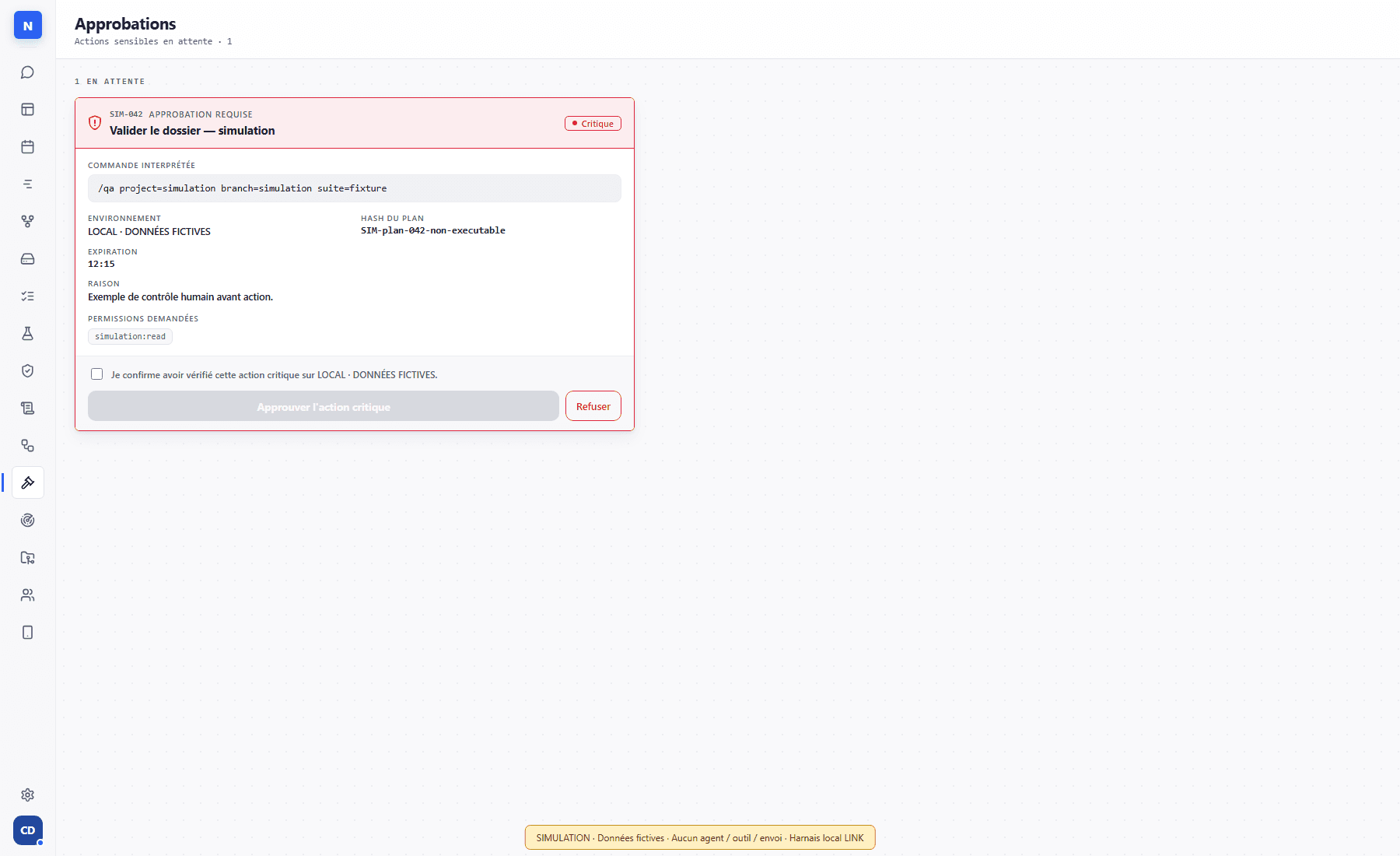
Task: Click the /qa project=simulation command text
Action: 243,188
